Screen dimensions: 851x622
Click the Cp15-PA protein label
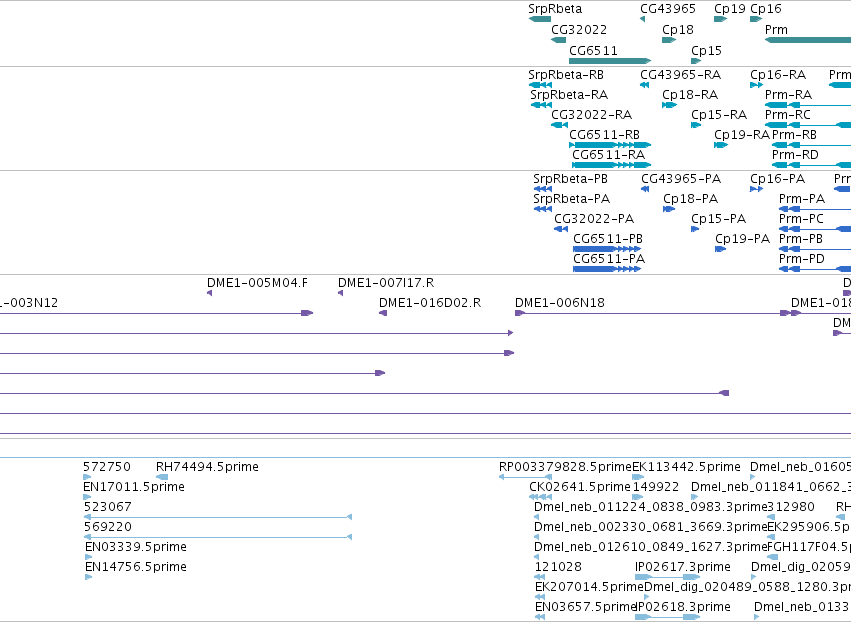[718, 219]
